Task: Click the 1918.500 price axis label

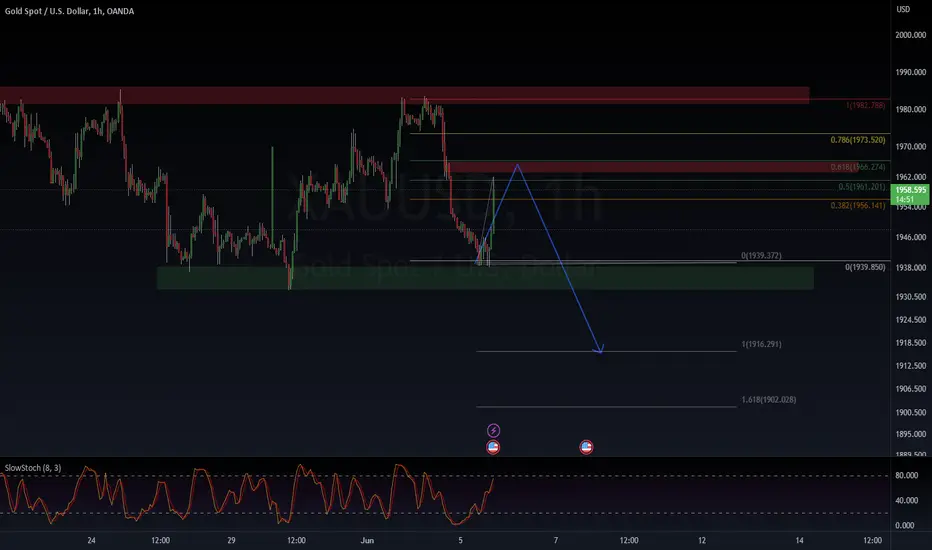Action: (911, 342)
